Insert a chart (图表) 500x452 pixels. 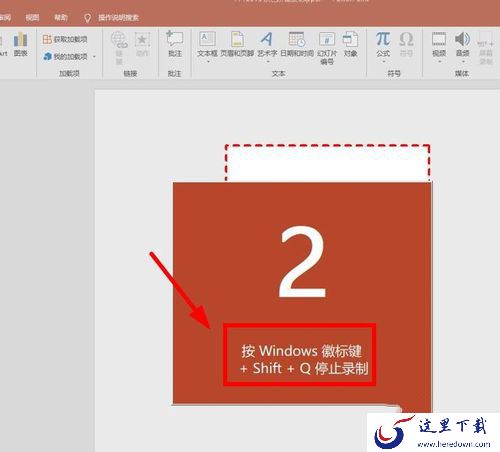click(x=21, y=44)
